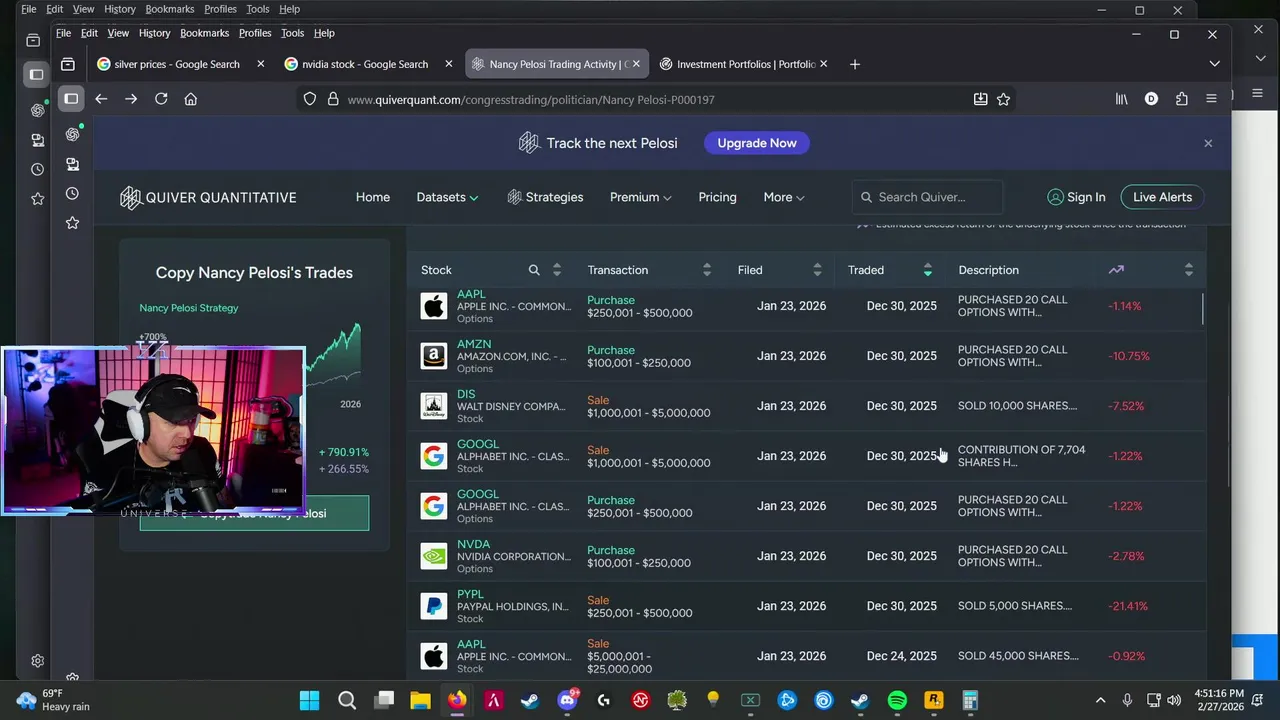Show site security padlock info
This screenshot has height=720, width=1280.
point(333,99)
